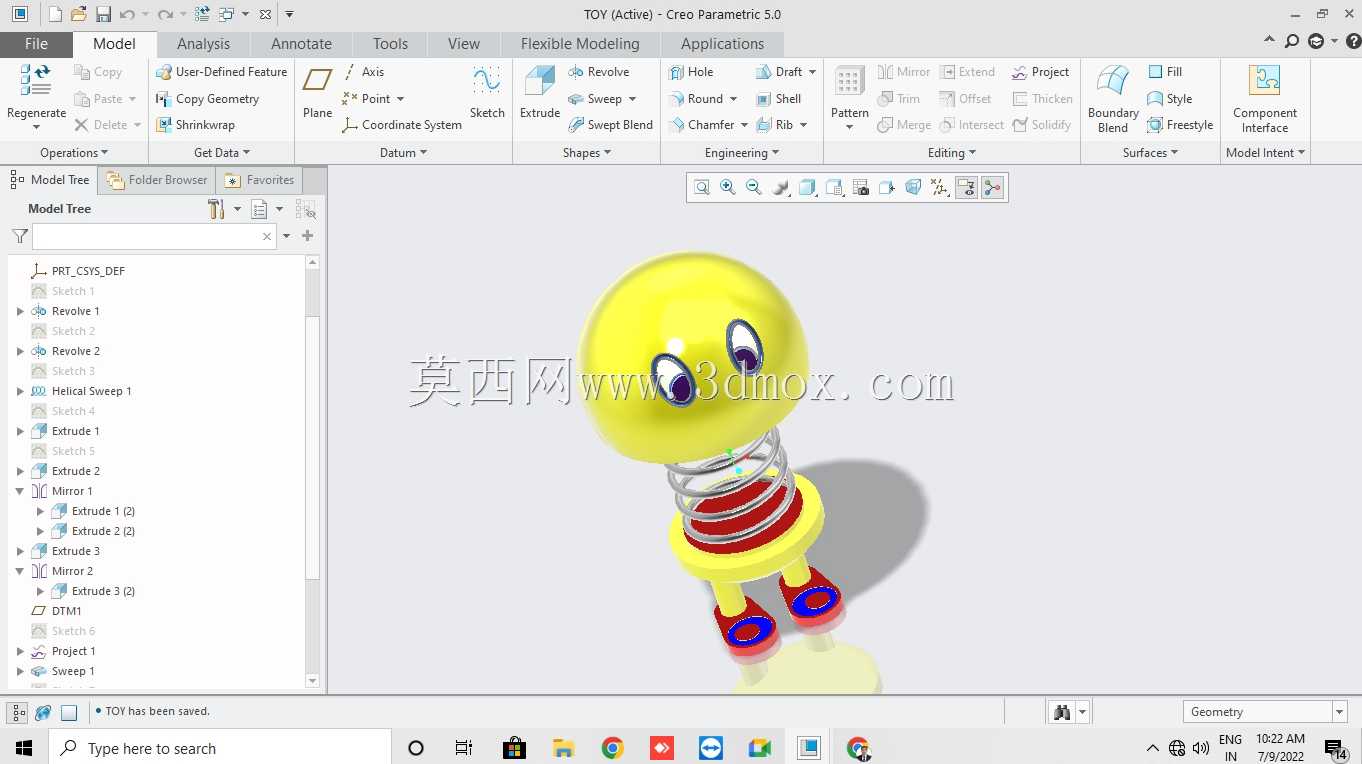
Task: Toggle annotation display in graphics toolbar
Action: coord(966,187)
